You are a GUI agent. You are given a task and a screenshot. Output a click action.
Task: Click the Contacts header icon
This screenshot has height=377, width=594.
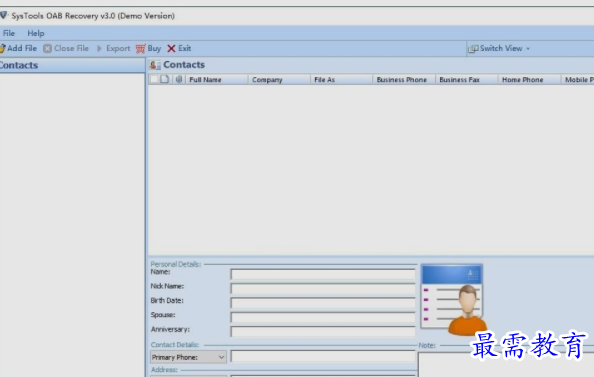[x=155, y=65]
